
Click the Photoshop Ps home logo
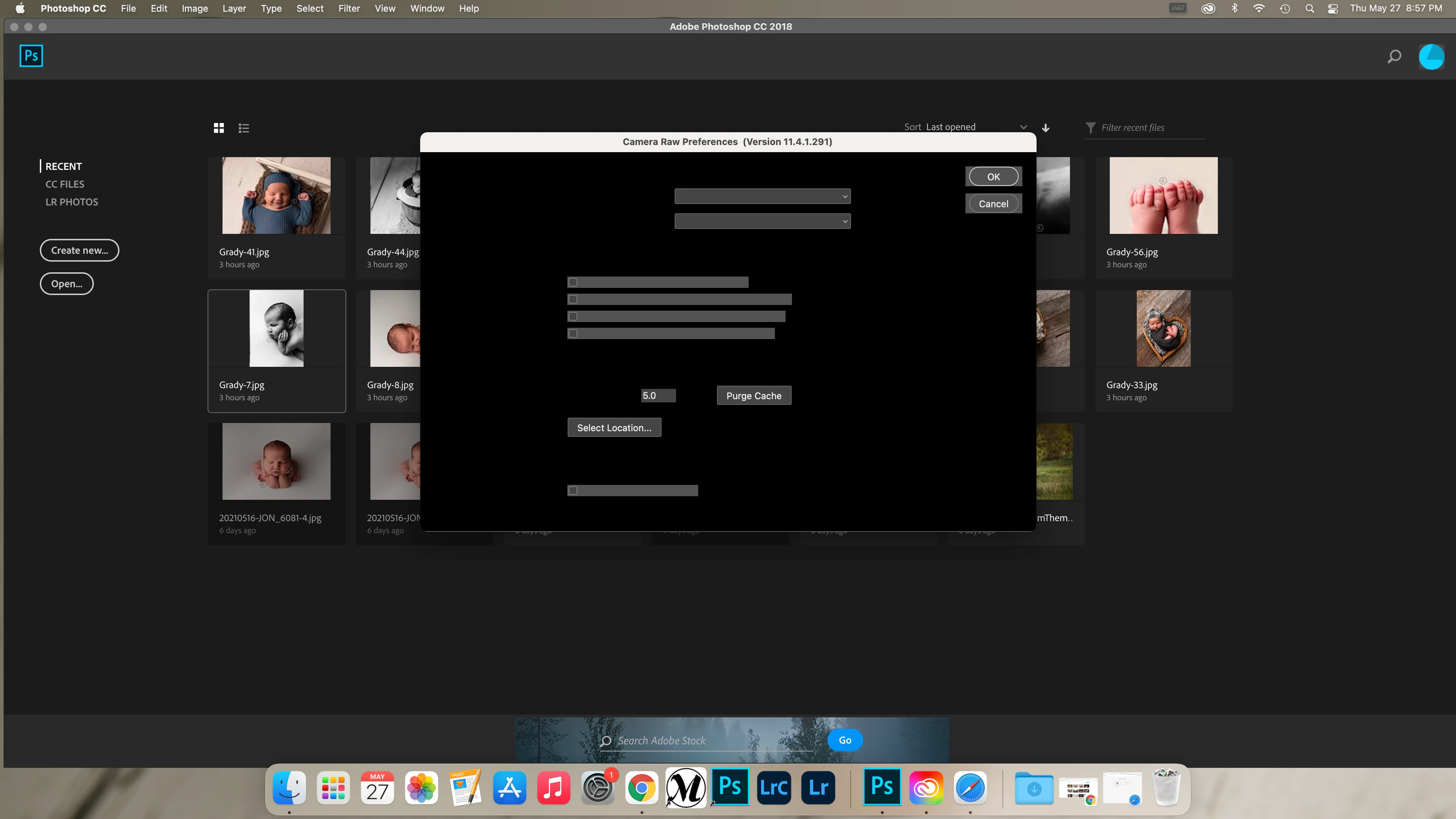point(31,56)
